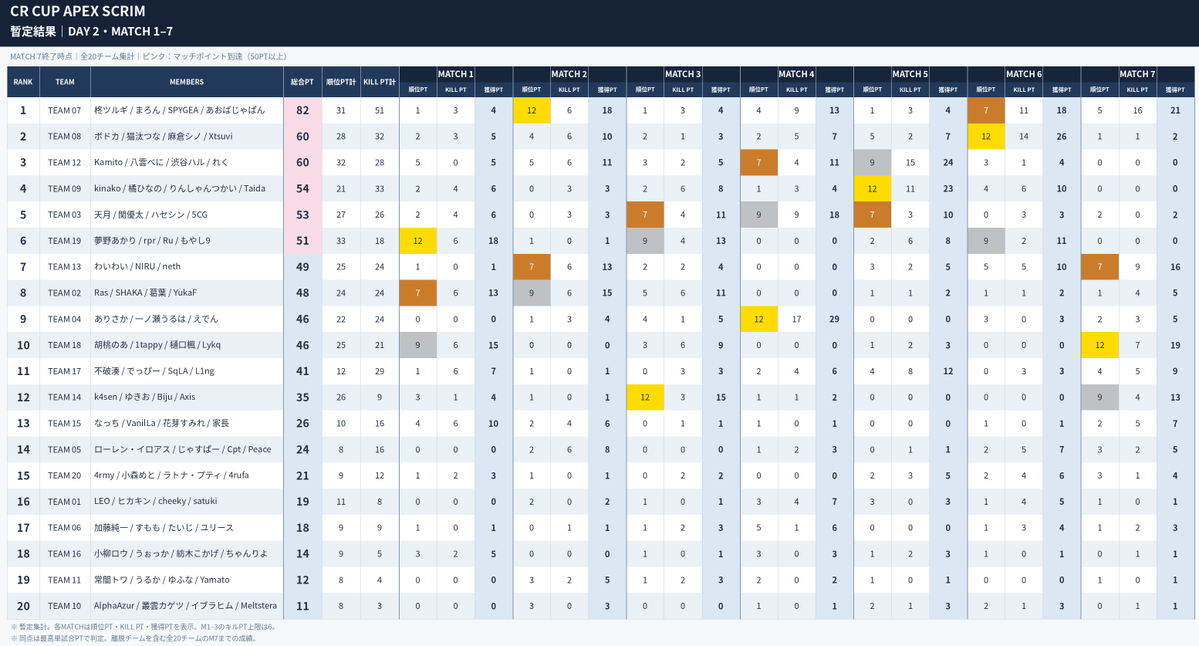Click the TEAM 02 name cell
Image resolution: width=1199 pixels, height=646 pixels.
[x=65, y=293]
